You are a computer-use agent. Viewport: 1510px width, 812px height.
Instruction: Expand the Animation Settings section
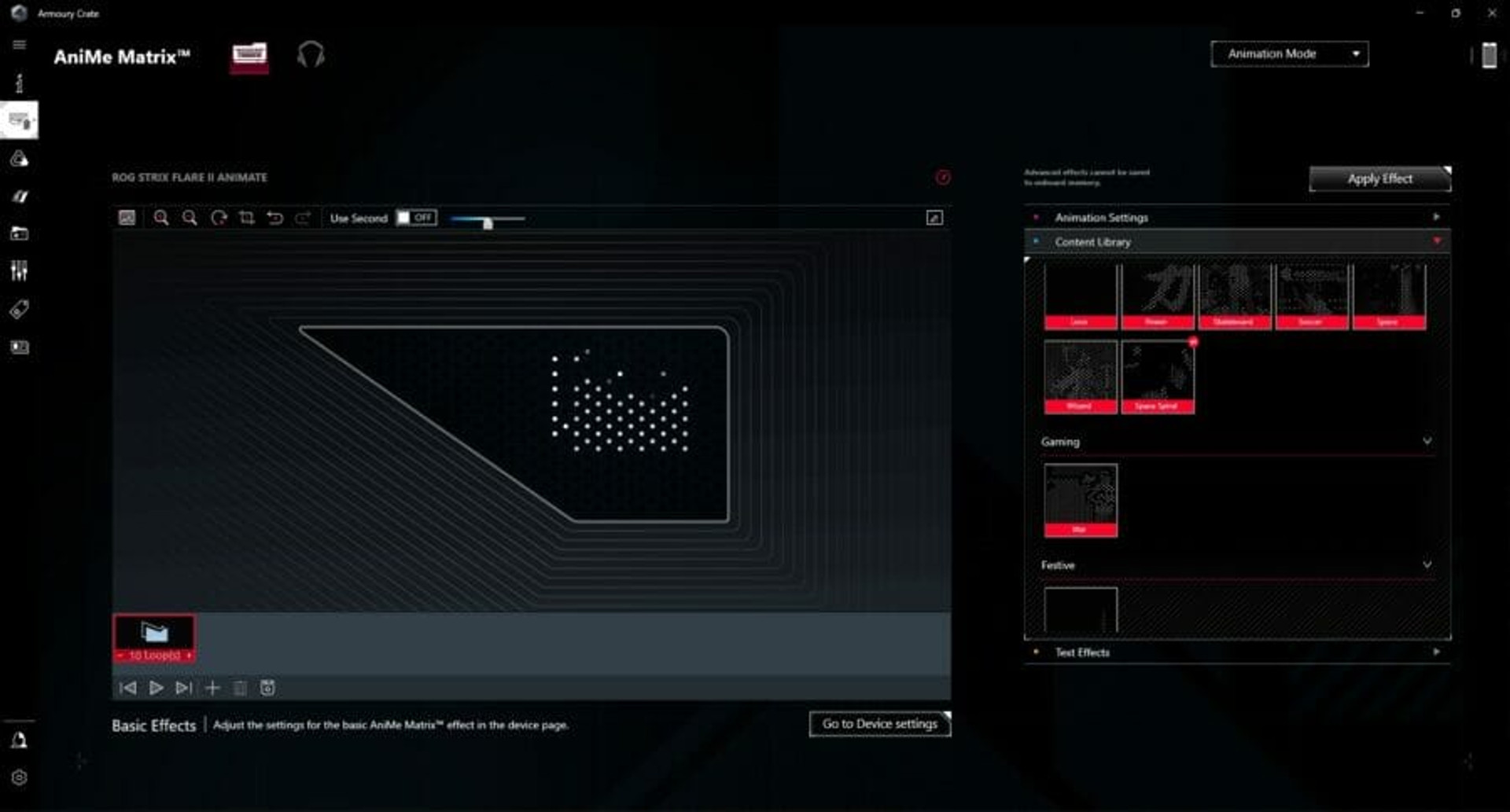1237,217
